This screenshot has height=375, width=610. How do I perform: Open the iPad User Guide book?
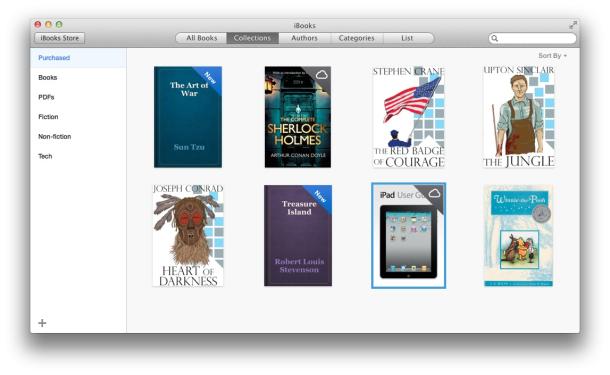coord(408,236)
